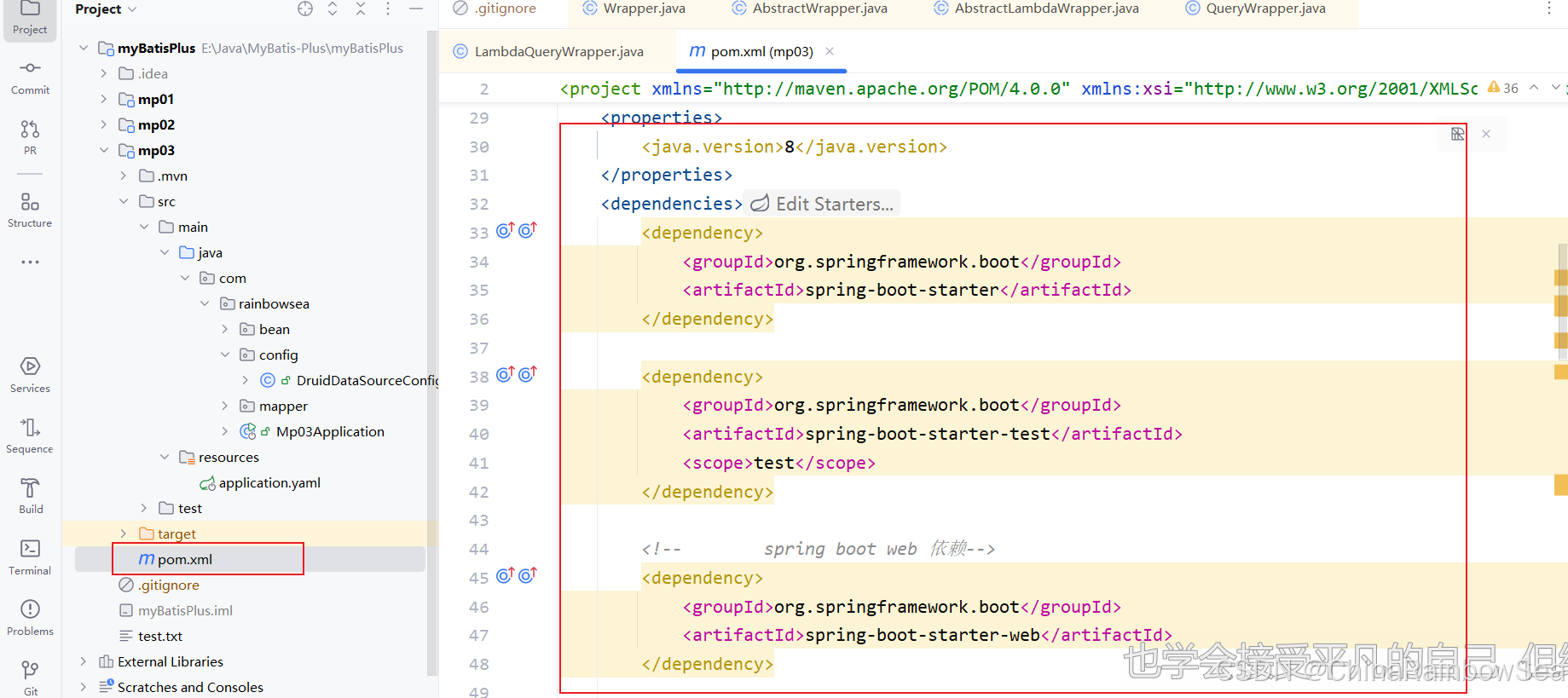Collapse the src folder
1568x698 pixels.
124,201
